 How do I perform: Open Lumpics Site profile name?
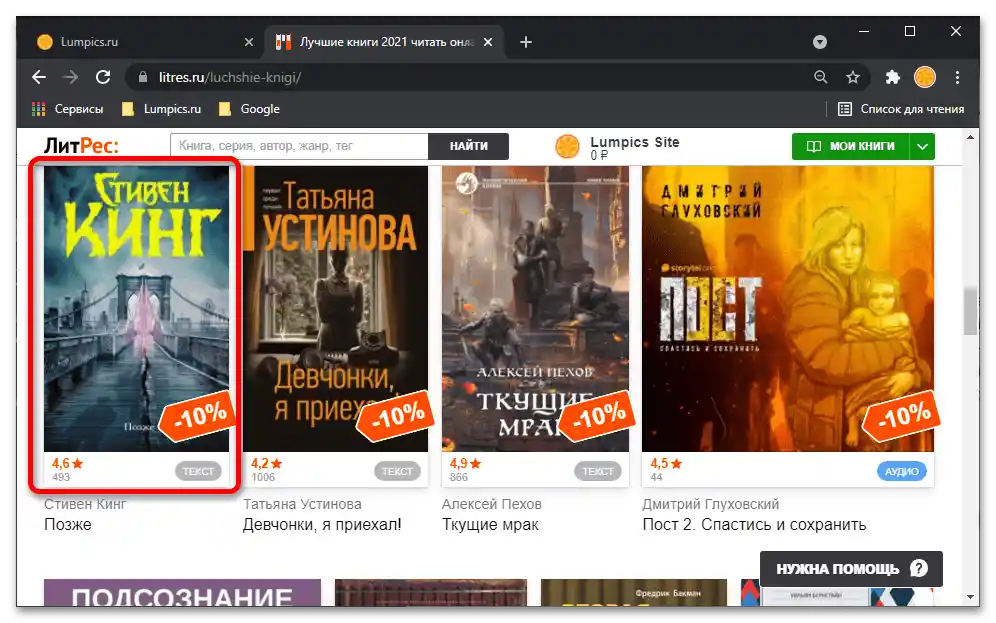point(635,142)
